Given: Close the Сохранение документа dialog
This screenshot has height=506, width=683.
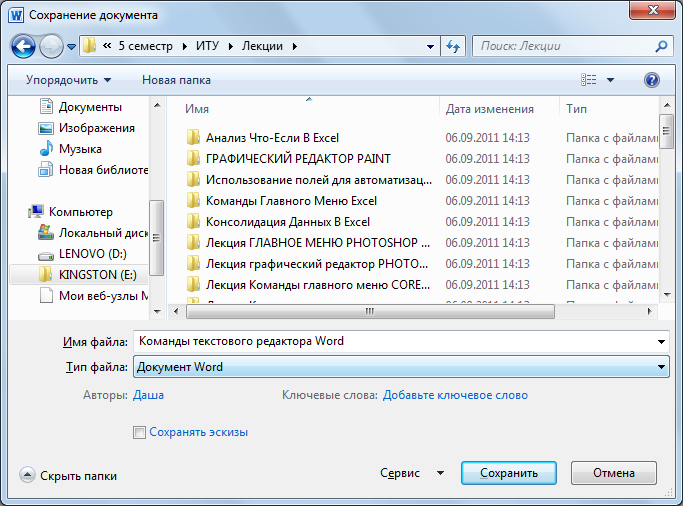Looking at the screenshot, I should tap(652, 10).
